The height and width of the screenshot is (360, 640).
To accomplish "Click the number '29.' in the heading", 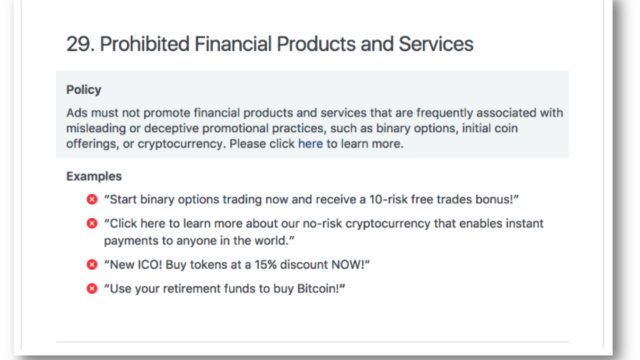I will [80, 44].
